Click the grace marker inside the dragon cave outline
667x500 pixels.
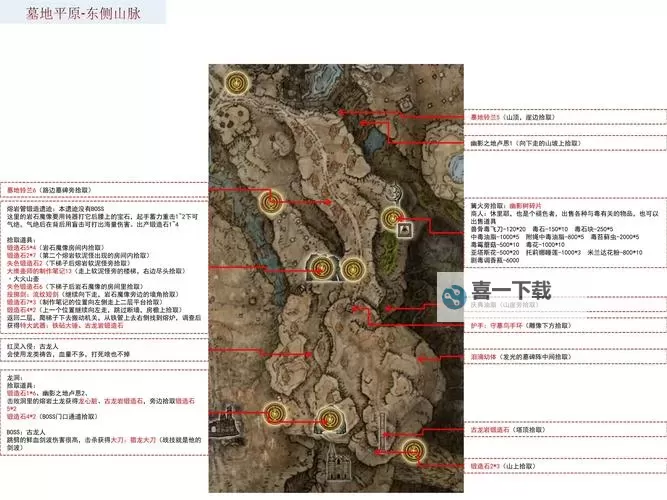pyautogui.click(x=330, y=420)
